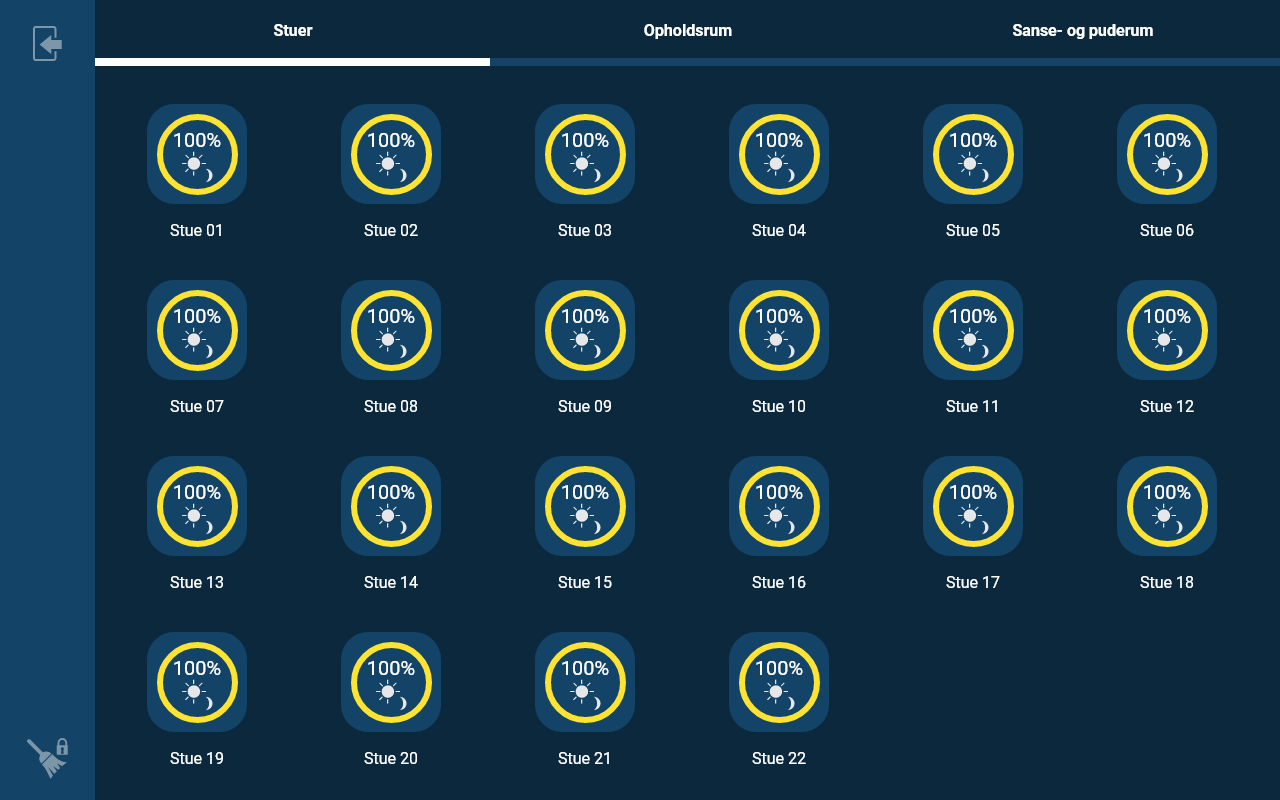1280x800 pixels.
Task: Select the Stue 17 light icon
Action: click(x=973, y=506)
